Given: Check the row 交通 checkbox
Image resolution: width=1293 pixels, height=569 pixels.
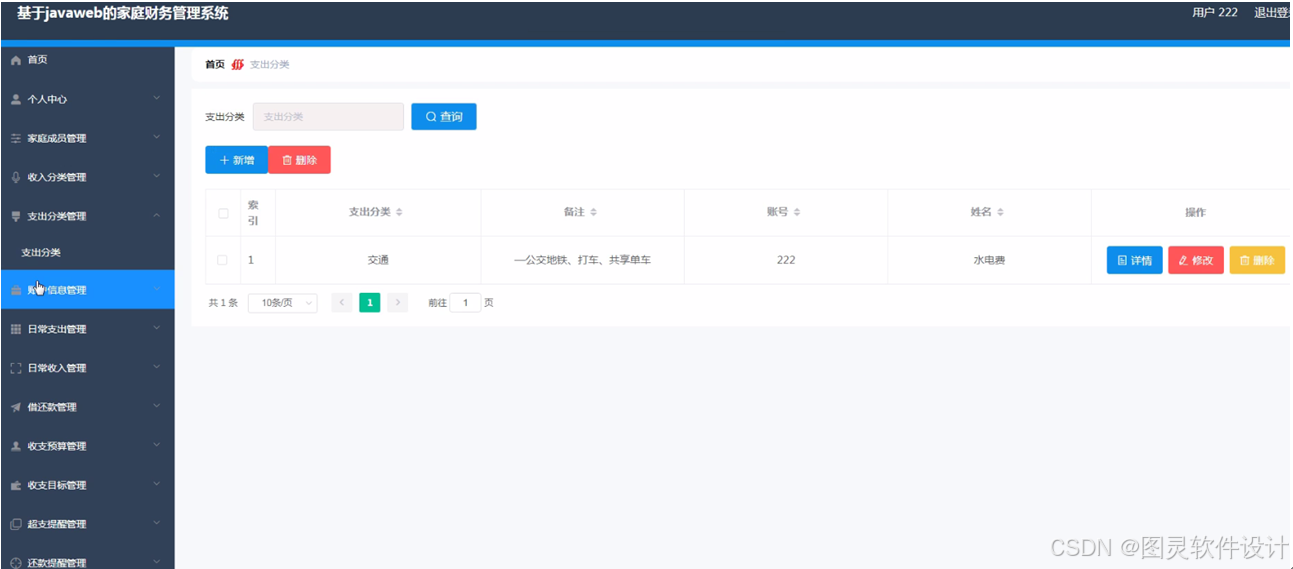Looking at the screenshot, I should 222,260.
